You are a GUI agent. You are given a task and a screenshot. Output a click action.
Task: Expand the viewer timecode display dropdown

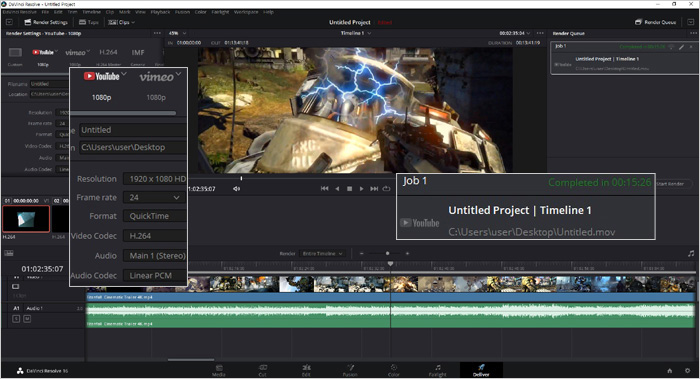[x=515, y=33]
